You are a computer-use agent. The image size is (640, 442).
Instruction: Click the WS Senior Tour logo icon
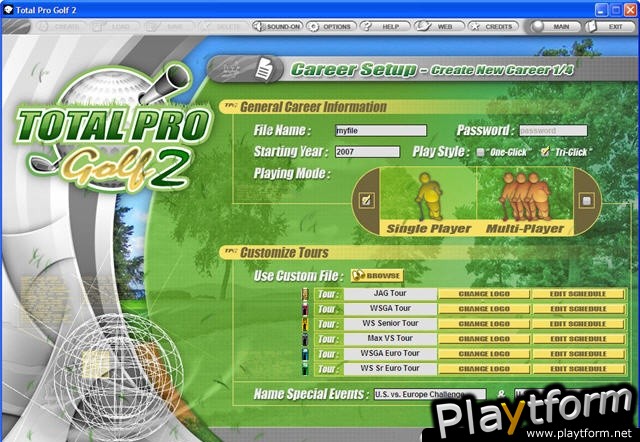pos(305,324)
